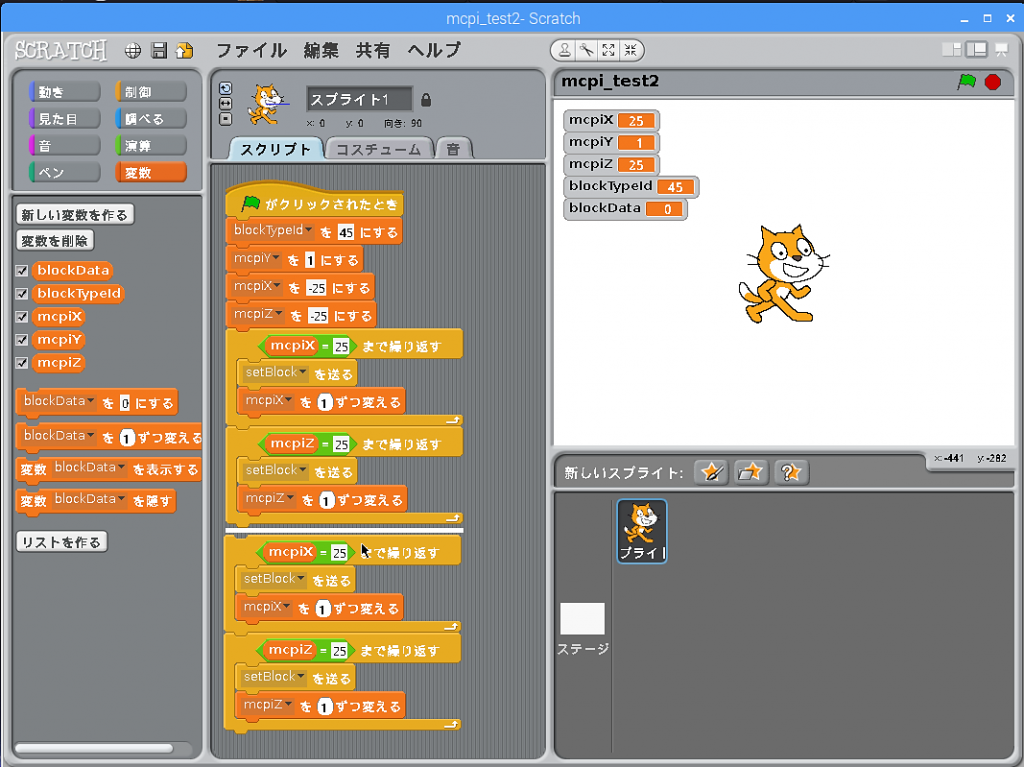This screenshot has height=767, width=1024.
Task: Switch to small stage view mode
Action: 952,50
